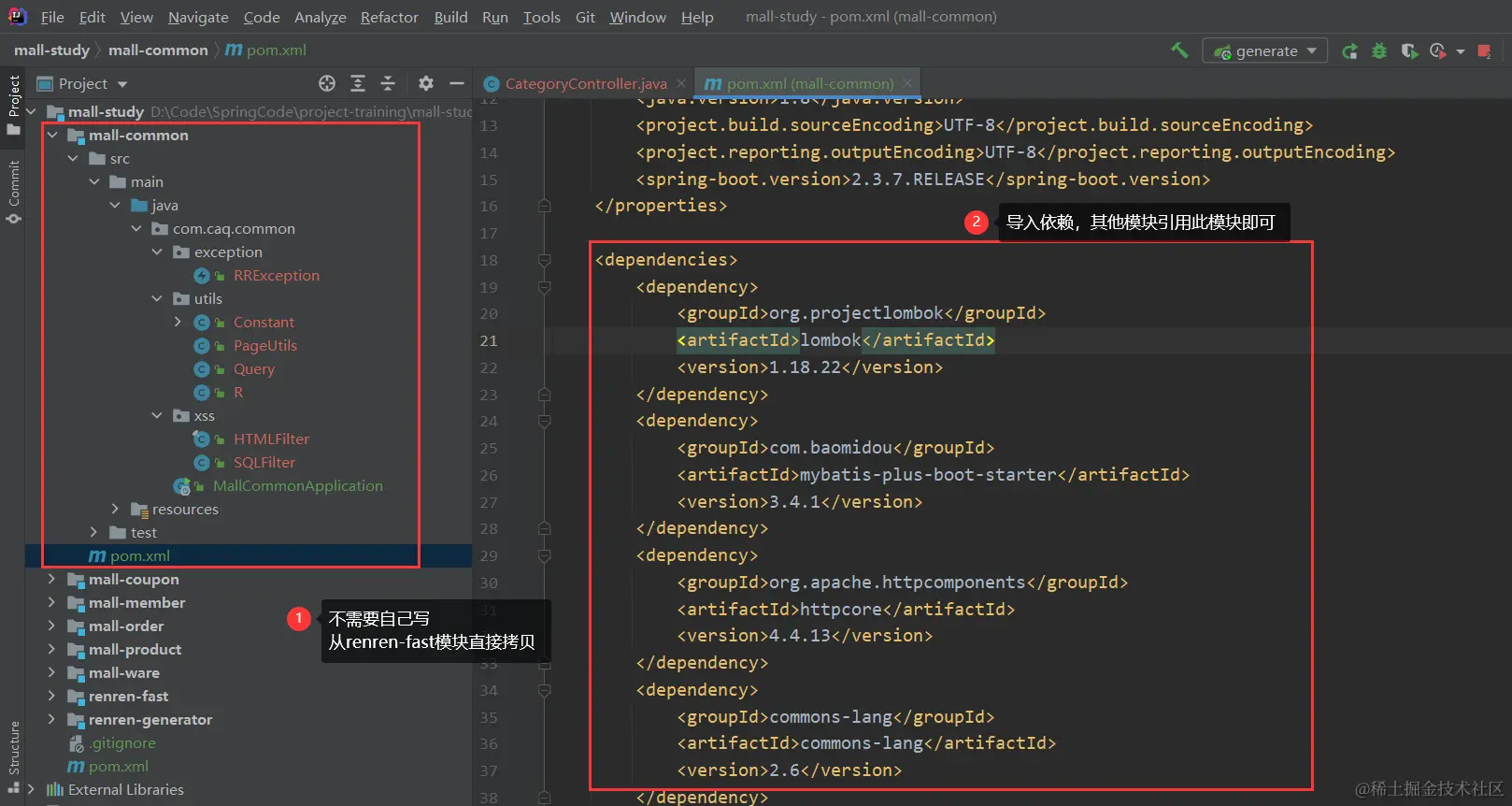Hide the Project panel with minus icon
Viewport: 1512px width, 806px height.
point(457,83)
